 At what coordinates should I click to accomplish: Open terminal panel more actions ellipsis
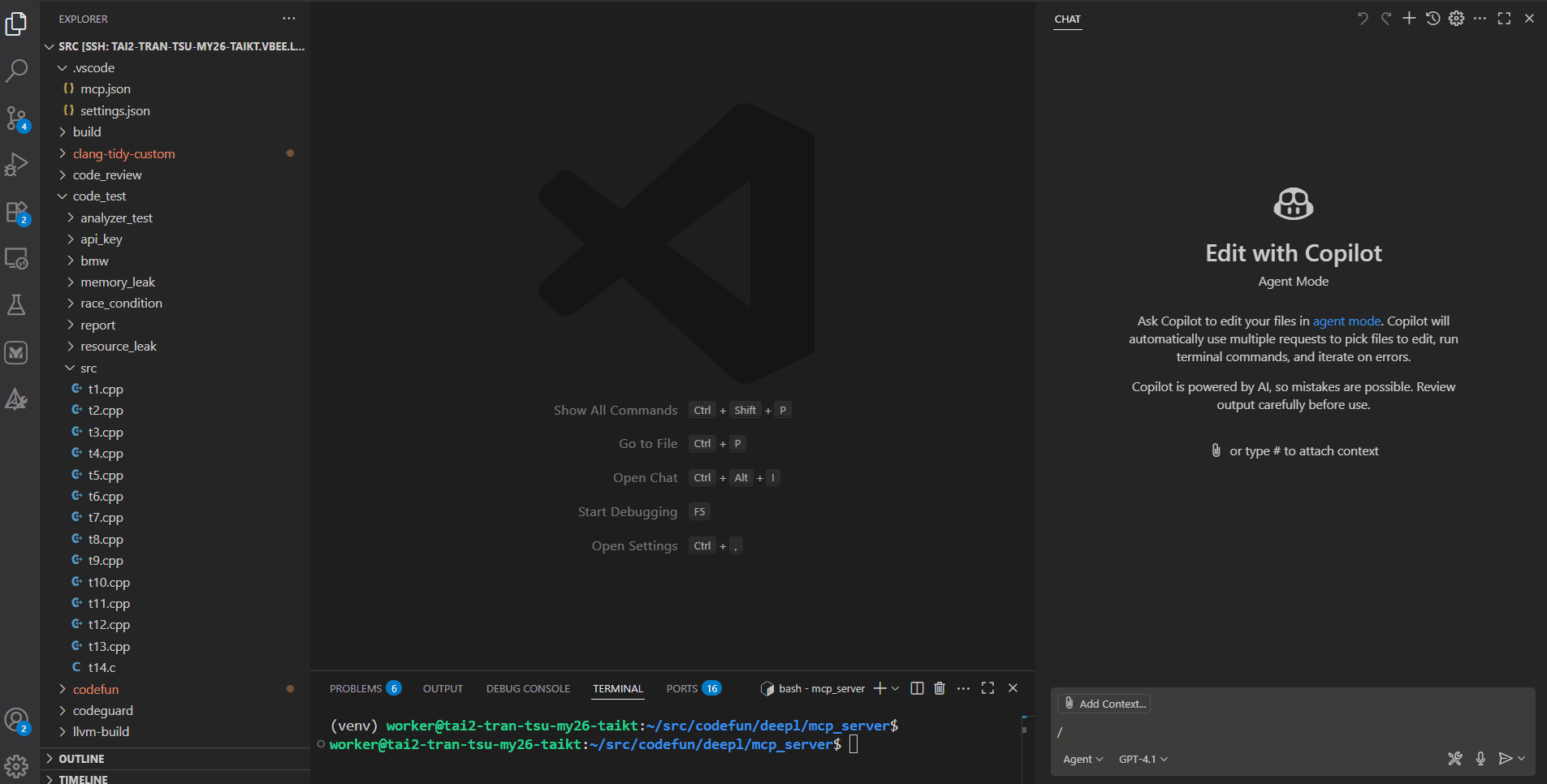click(963, 688)
